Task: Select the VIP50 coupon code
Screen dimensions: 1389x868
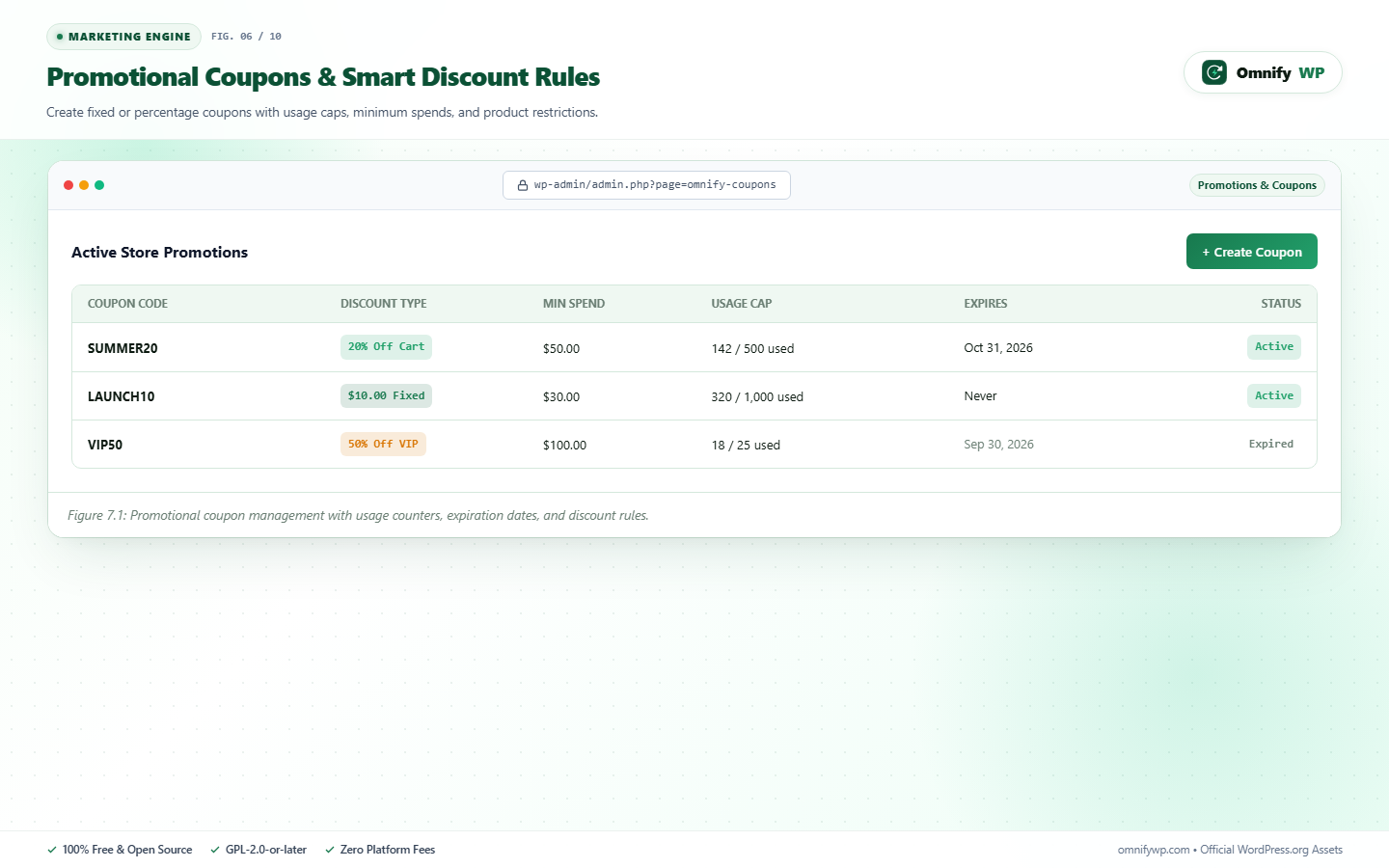Action: [x=105, y=445]
